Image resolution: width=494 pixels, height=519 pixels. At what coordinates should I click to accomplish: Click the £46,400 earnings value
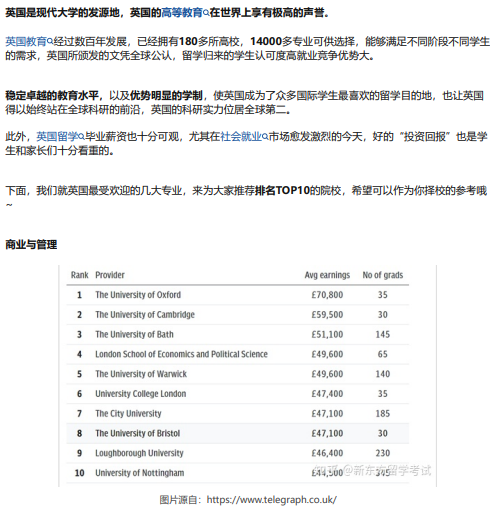[x=327, y=453]
